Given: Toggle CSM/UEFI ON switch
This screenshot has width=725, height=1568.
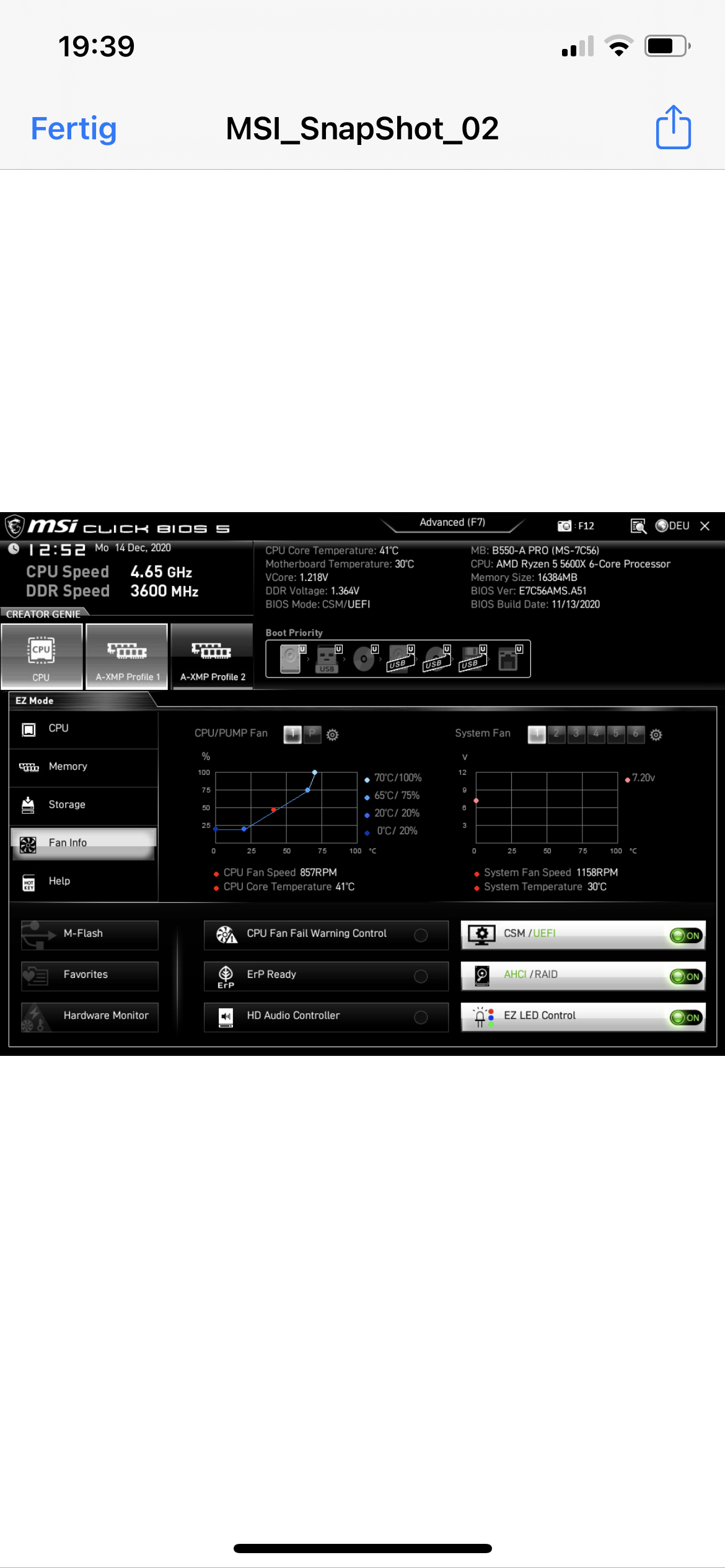Looking at the screenshot, I should click(687, 936).
